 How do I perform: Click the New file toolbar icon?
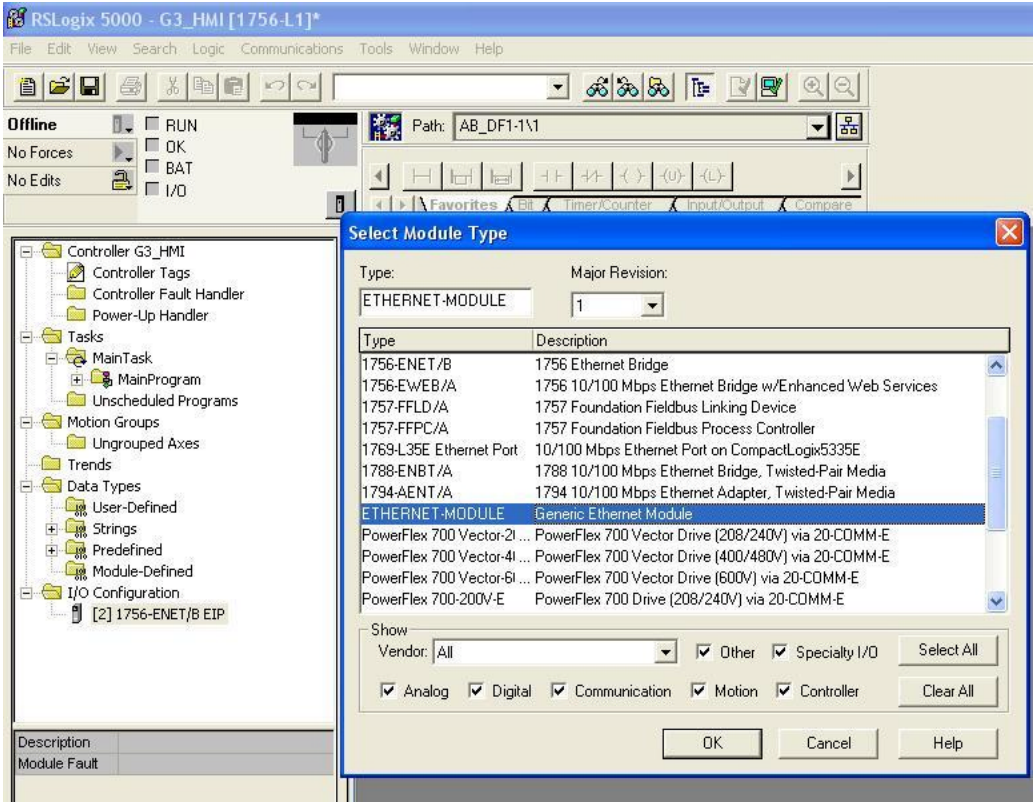(27, 87)
